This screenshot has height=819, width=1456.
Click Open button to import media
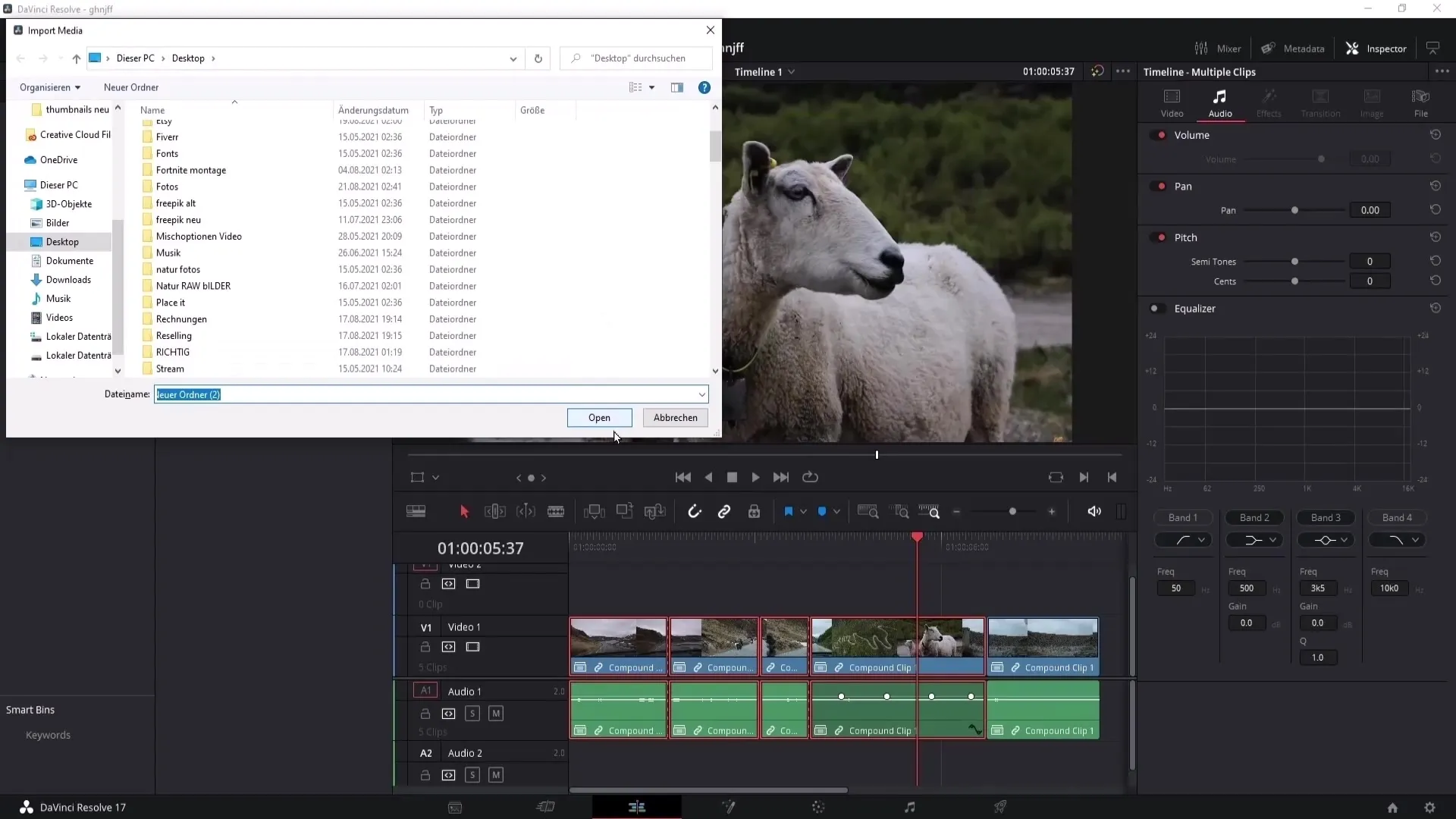[599, 417]
